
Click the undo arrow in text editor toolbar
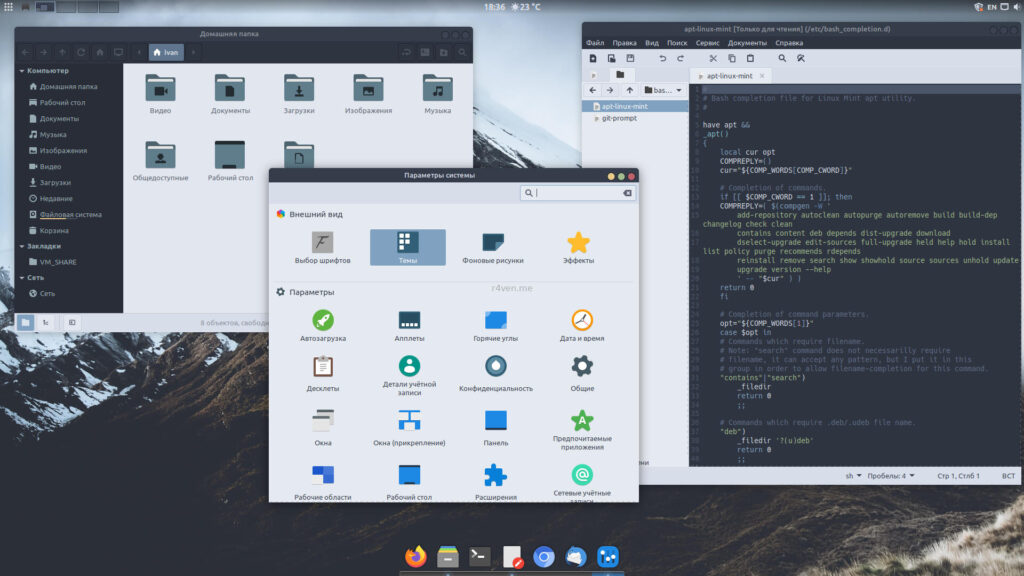click(663, 59)
